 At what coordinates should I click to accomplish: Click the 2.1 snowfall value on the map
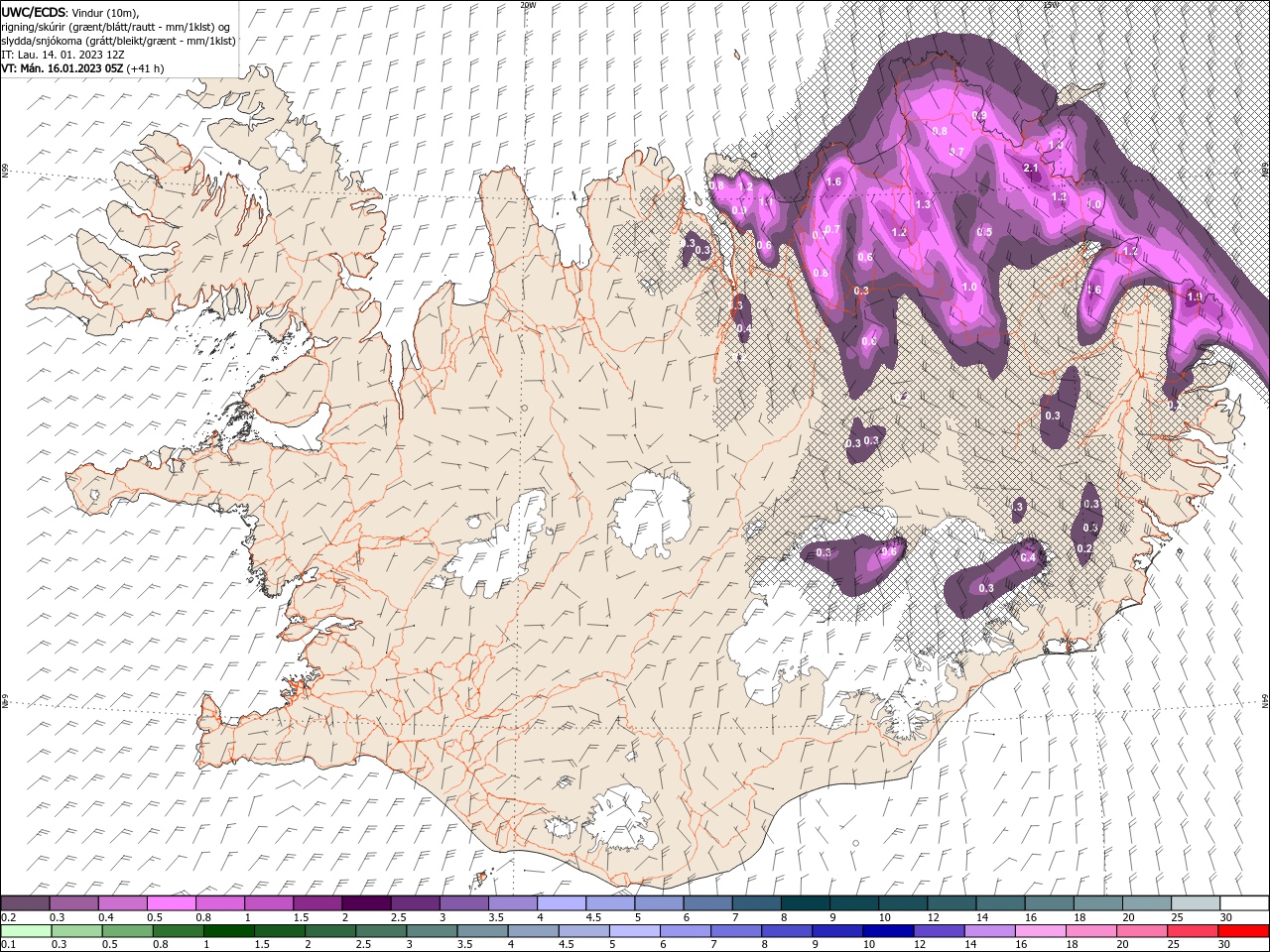pos(1030,168)
